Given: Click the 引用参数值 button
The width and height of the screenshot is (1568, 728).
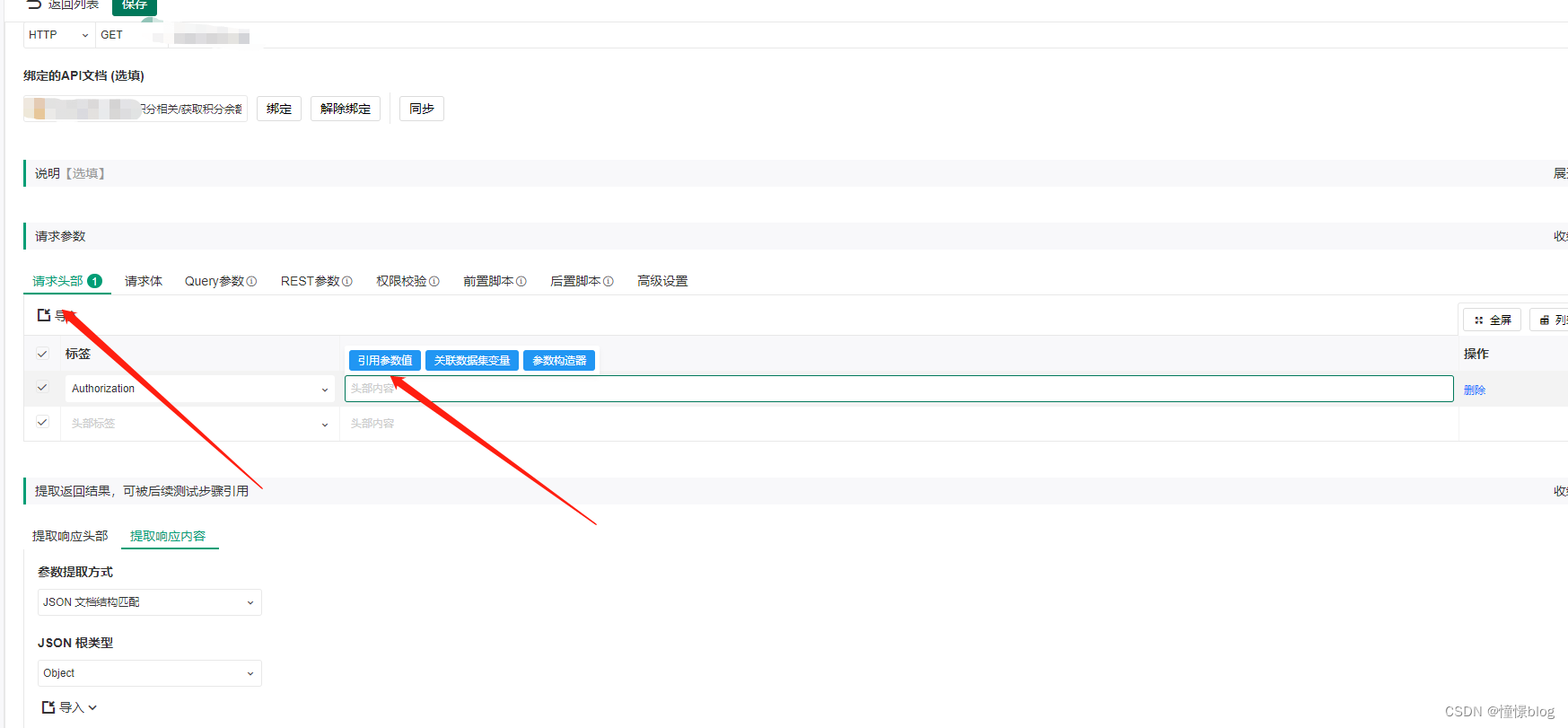Looking at the screenshot, I should [x=385, y=360].
